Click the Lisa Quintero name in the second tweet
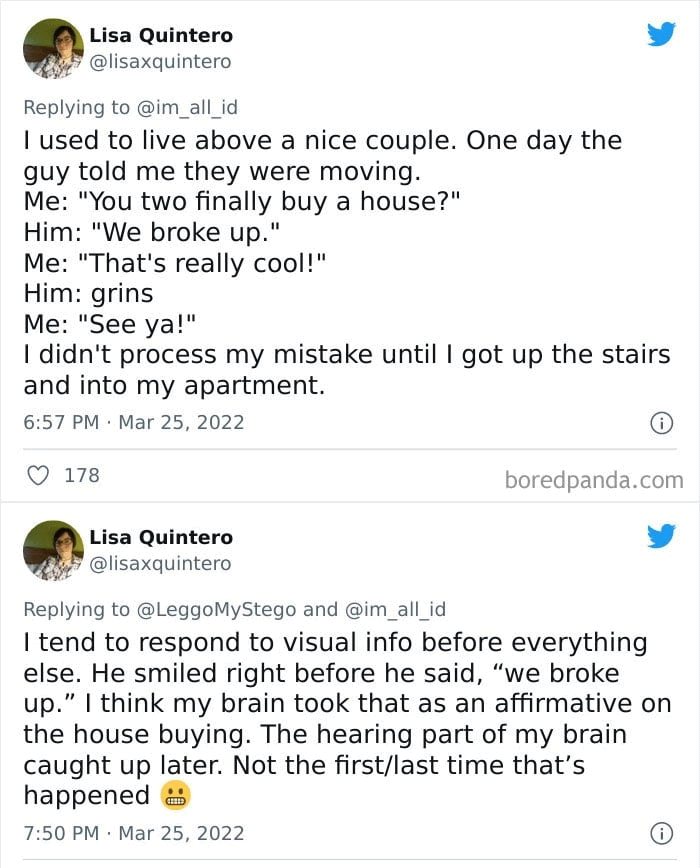The image size is (700, 868). click(161, 537)
